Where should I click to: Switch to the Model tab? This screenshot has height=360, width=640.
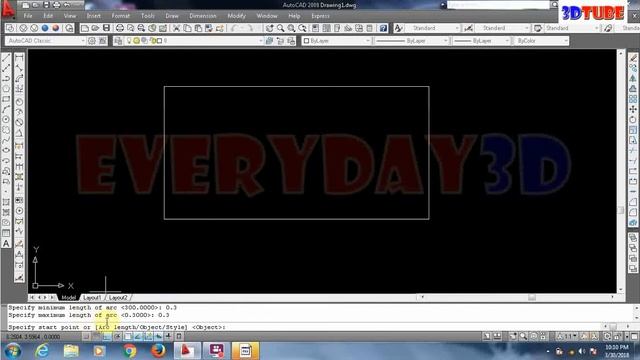68,298
